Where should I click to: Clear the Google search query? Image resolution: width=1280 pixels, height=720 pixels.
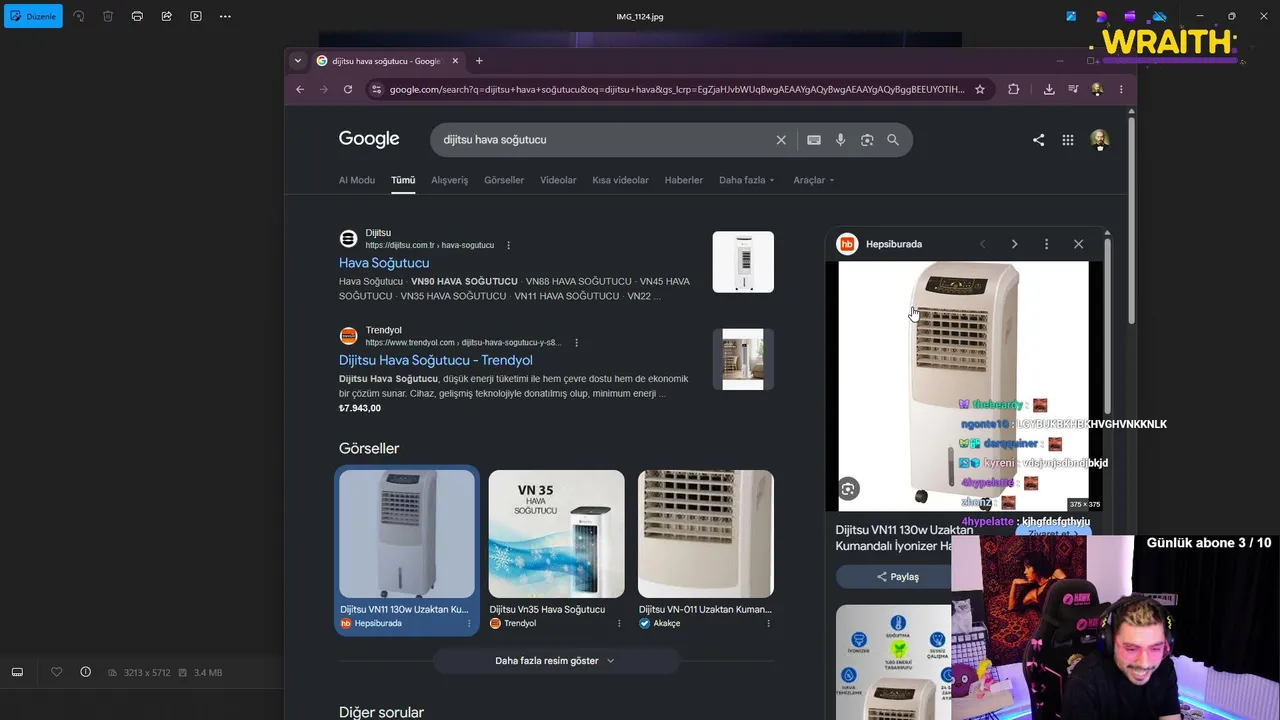781,140
